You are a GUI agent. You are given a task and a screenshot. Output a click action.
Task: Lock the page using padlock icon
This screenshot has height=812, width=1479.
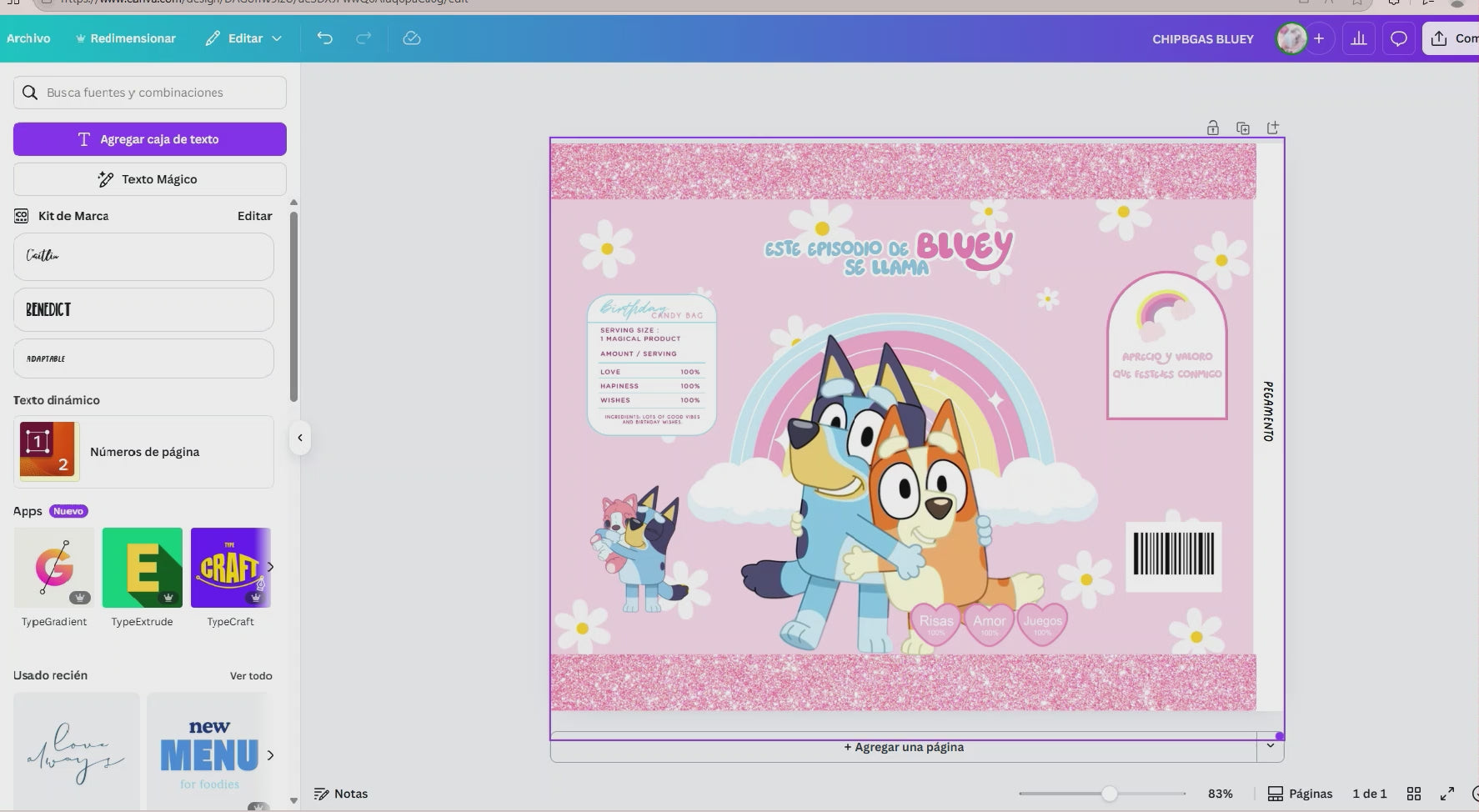click(x=1212, y=128)
